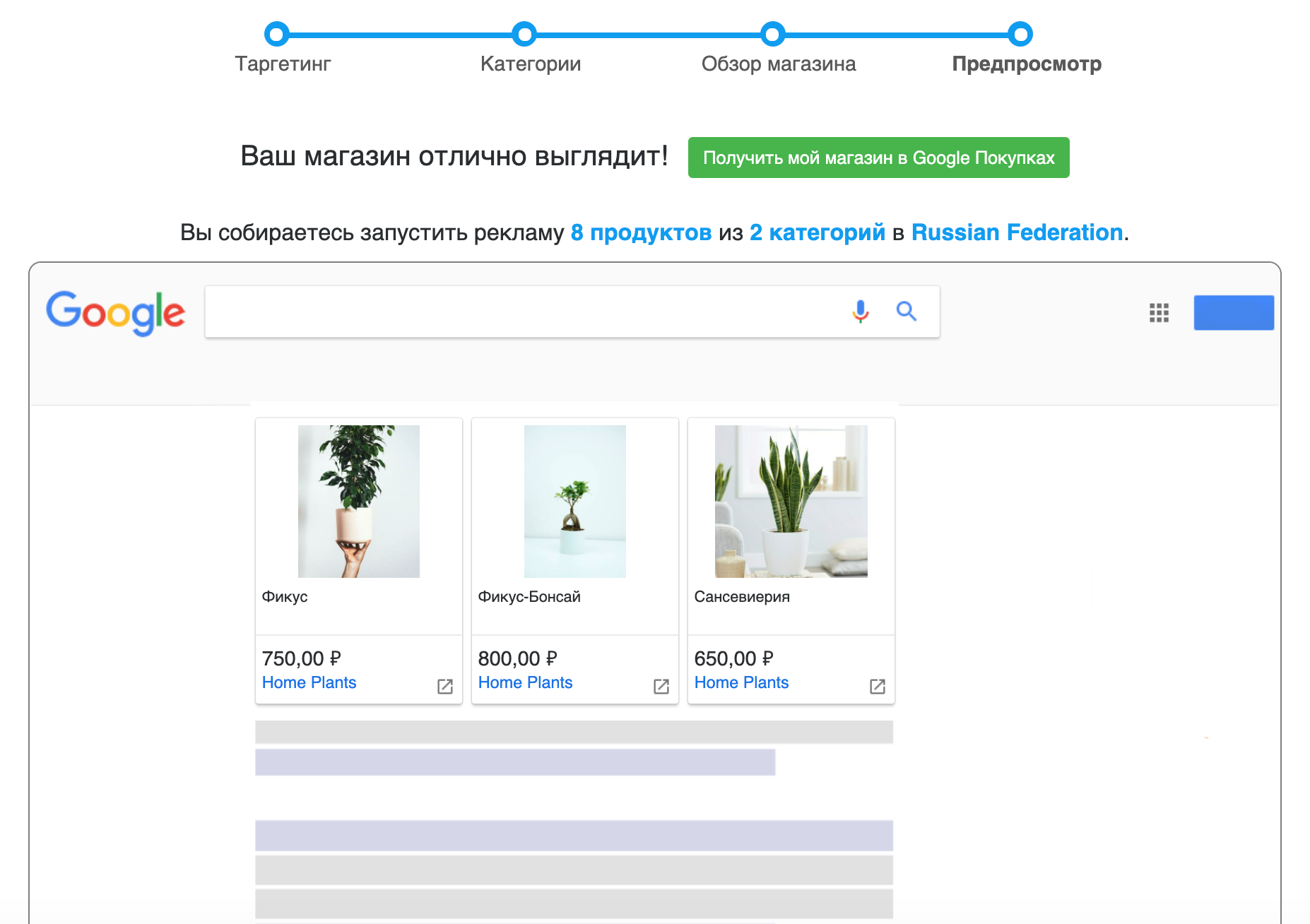Click the heading Ваш магазин отлично выглядит!
The height and width of the screenshot is (924, 1310).
454,156
